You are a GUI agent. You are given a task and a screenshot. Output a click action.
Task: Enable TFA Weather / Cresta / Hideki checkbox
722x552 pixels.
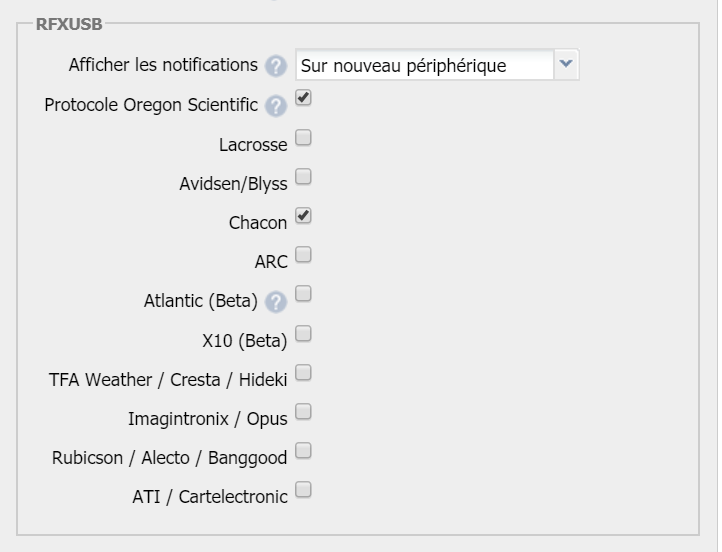click(x=303, y=372)
